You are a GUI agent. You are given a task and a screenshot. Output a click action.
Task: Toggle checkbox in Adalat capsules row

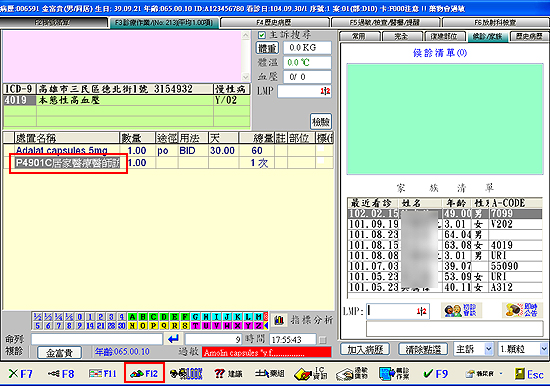click(320, 150)
